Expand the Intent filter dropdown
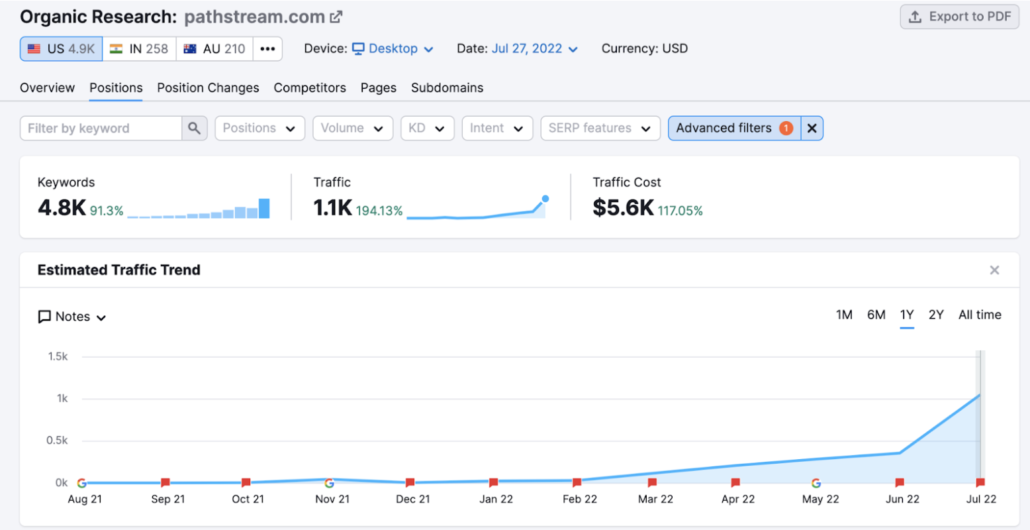Viewport: 1030px width, 530px height. (497, 128)
